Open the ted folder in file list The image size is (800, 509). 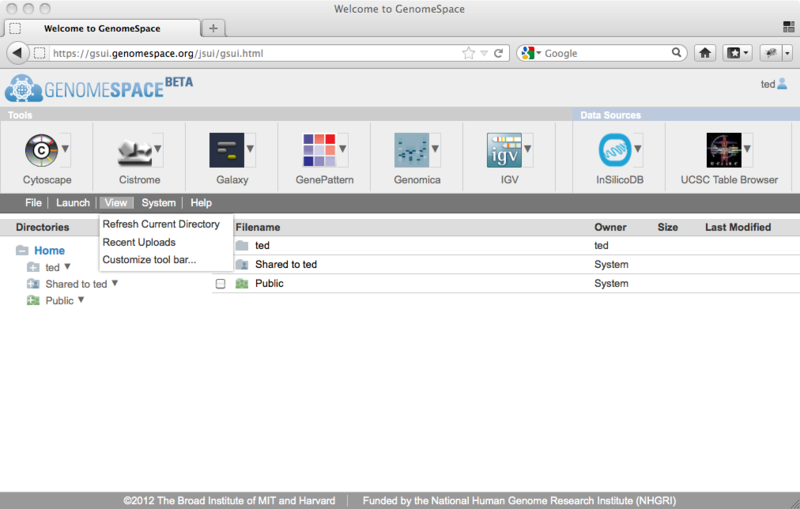click(x=262, y=245)
